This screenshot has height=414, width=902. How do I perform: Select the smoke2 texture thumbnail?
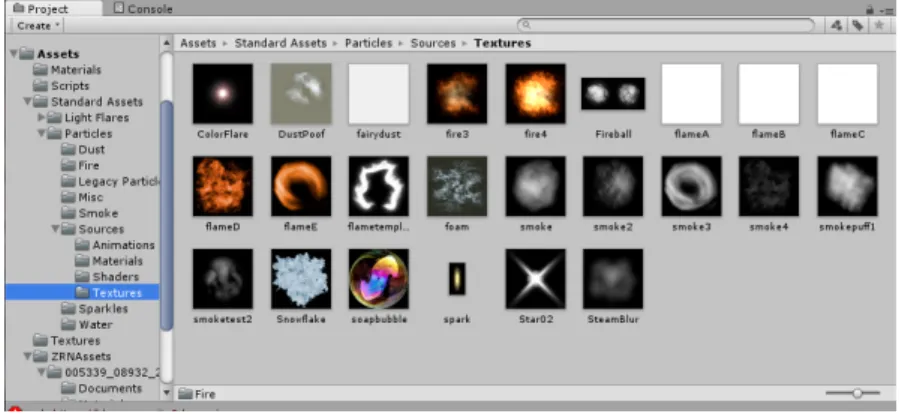tap(613, 186)
